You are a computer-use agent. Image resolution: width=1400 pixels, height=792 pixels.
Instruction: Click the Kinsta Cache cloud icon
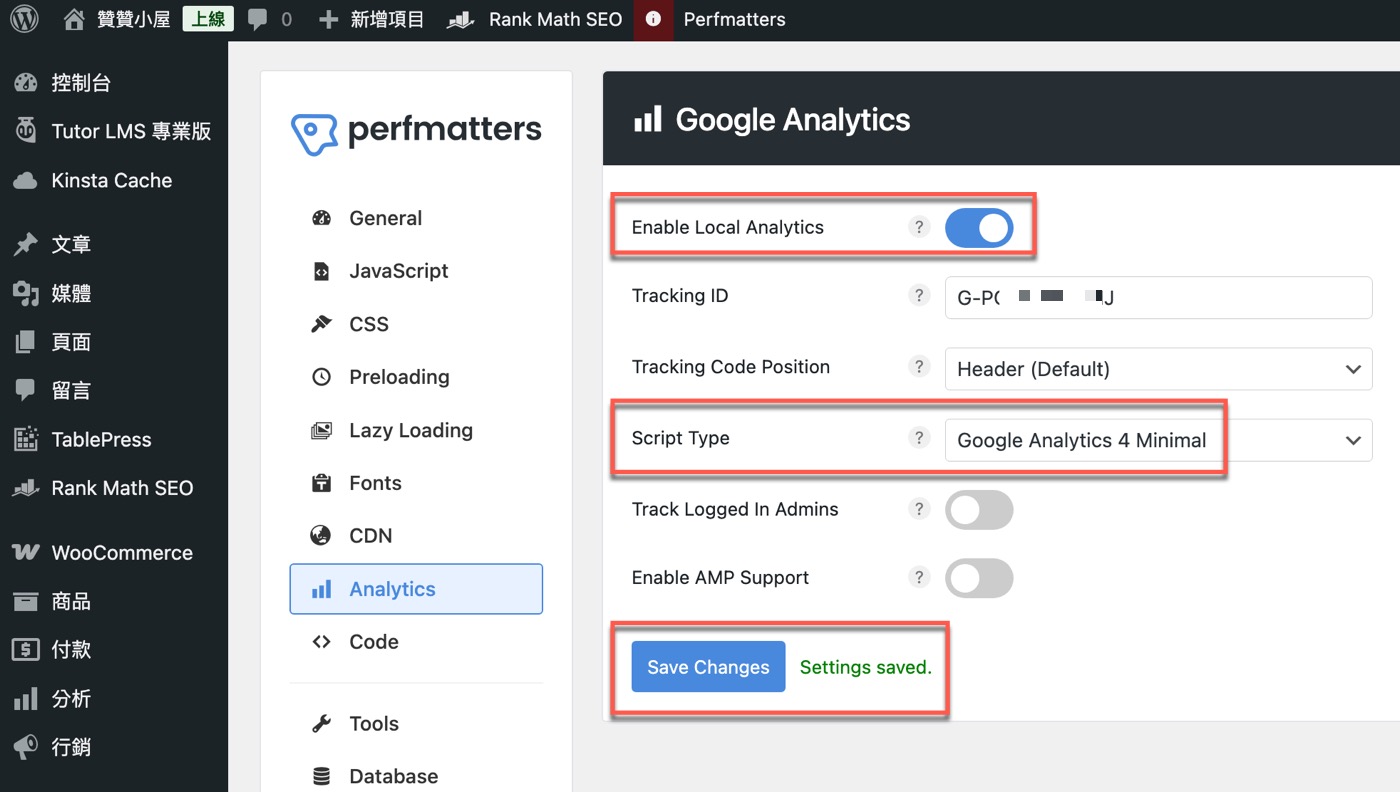coord(26,180)
